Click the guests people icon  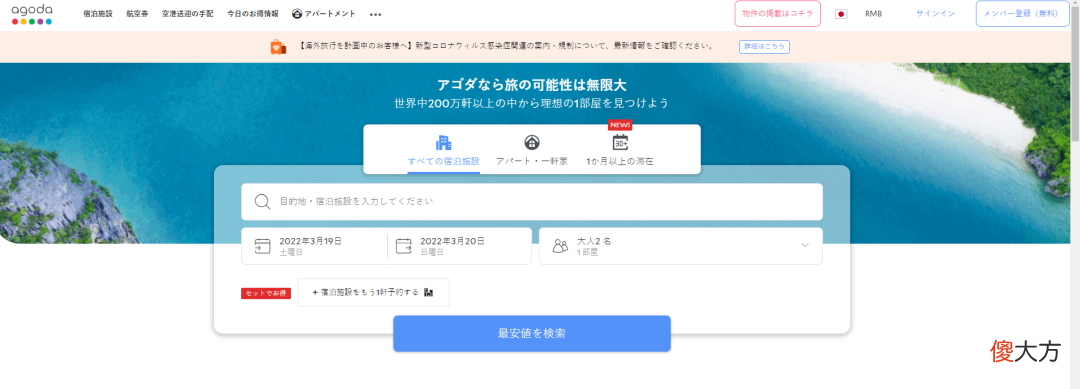561,246
